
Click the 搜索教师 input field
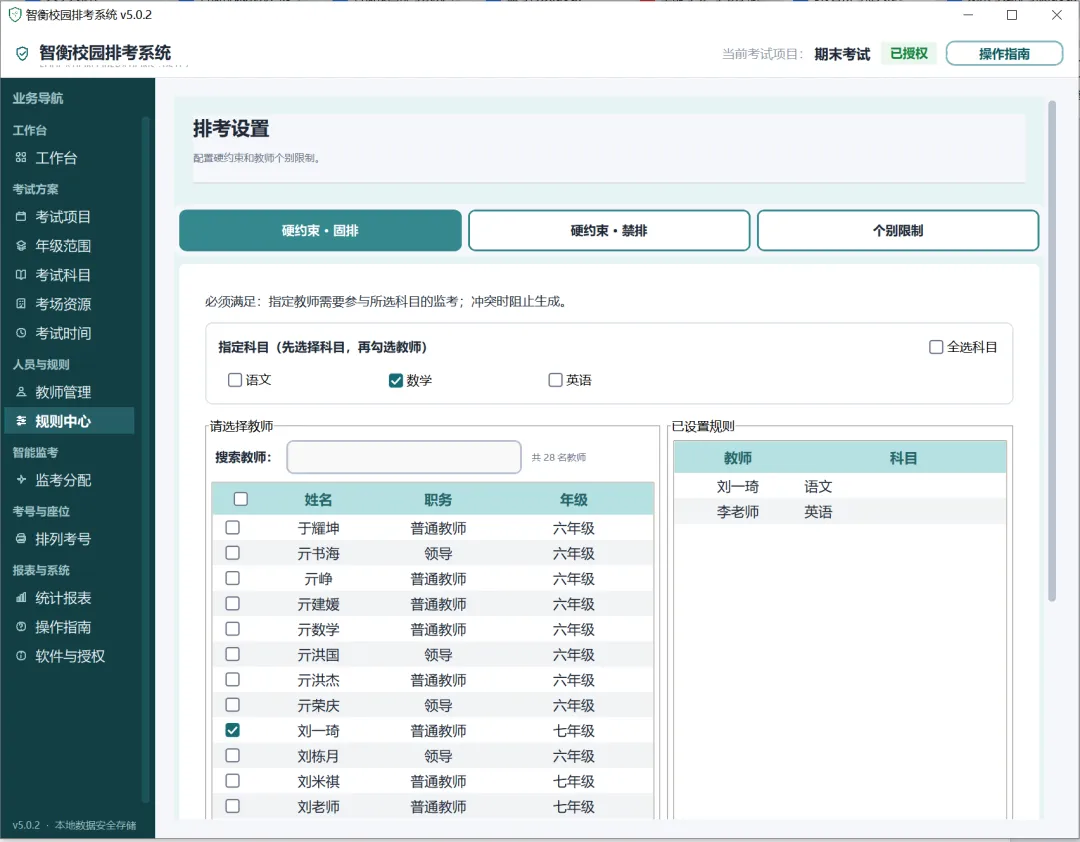click(x=404, y=457)
